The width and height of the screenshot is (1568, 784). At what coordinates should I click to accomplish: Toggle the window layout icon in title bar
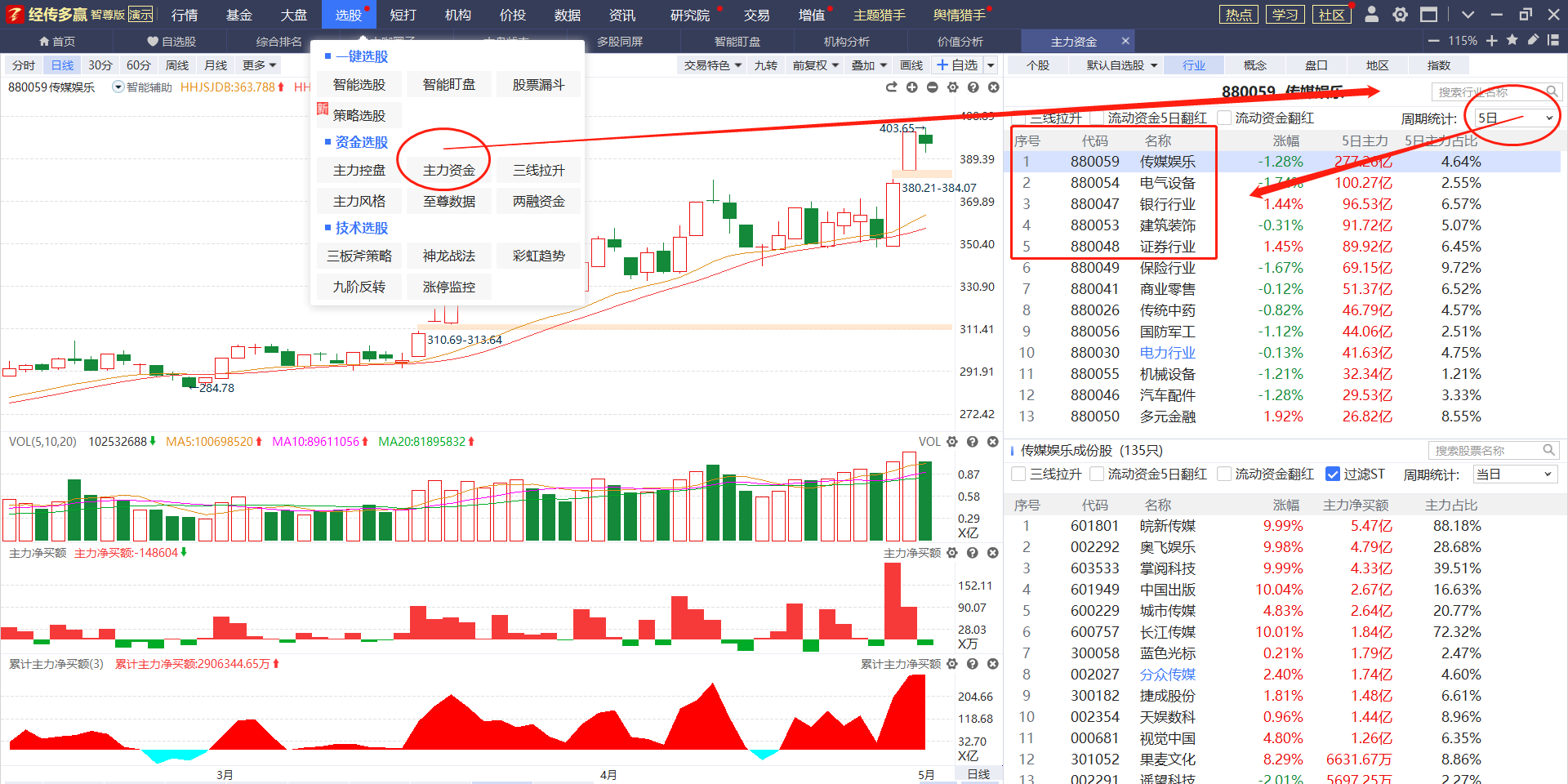tap(1428, 14)
